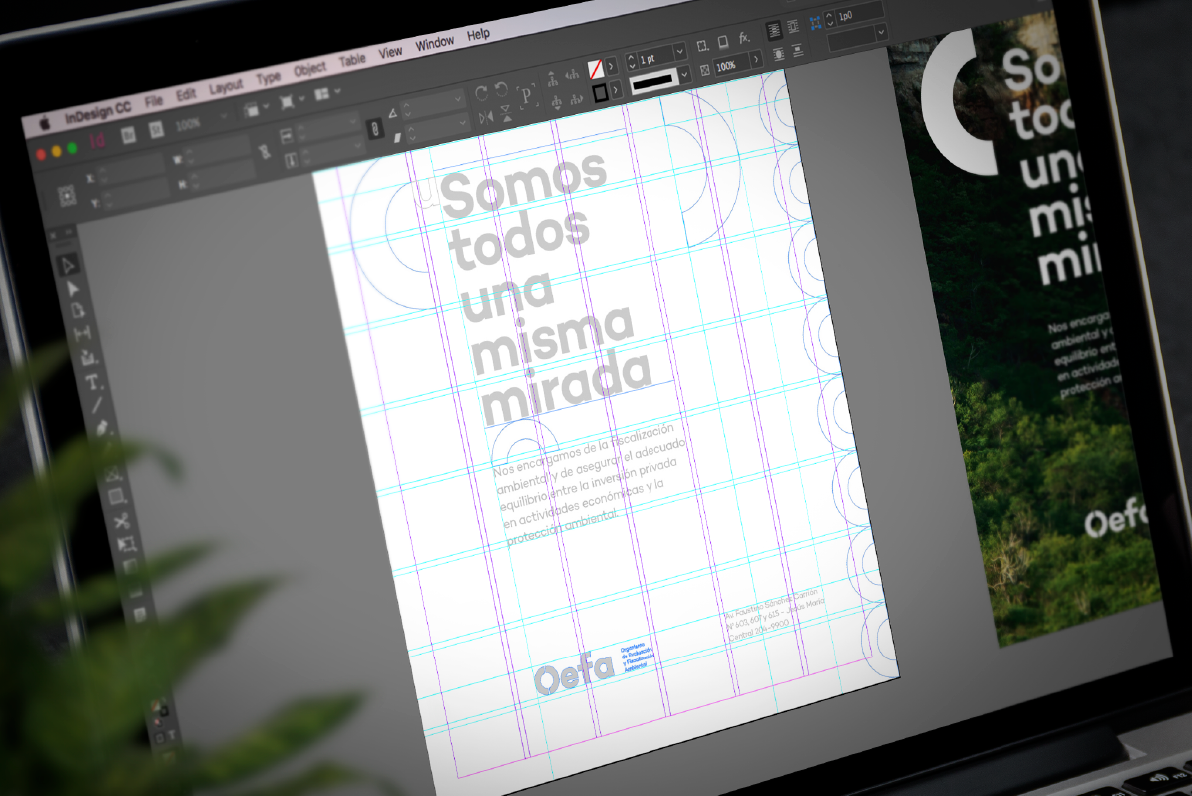This screenshot has width=1192, height=796.
Task: Open the stroke style dropdown
Action: tap(684, 75)
